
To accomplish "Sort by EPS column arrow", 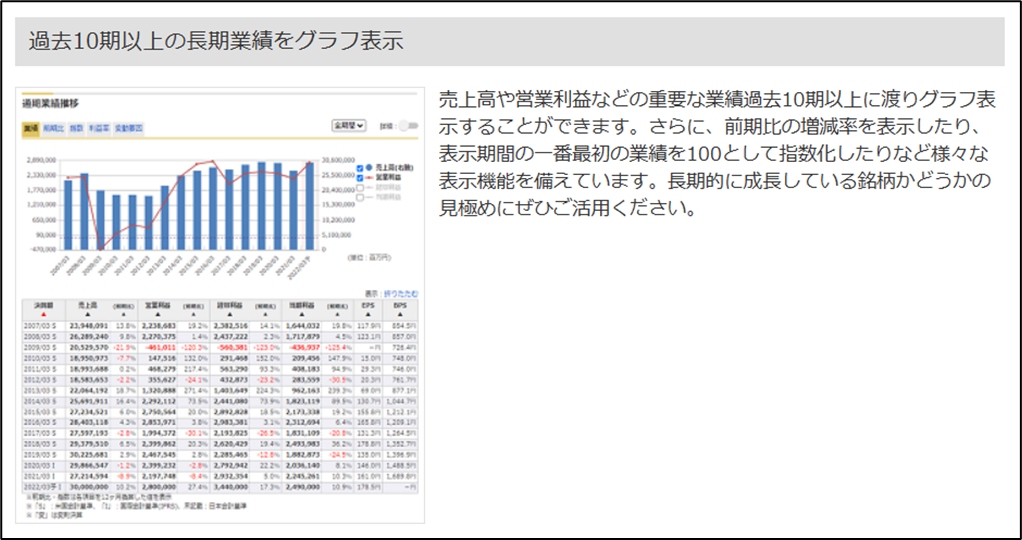I will tap(367, 313).
